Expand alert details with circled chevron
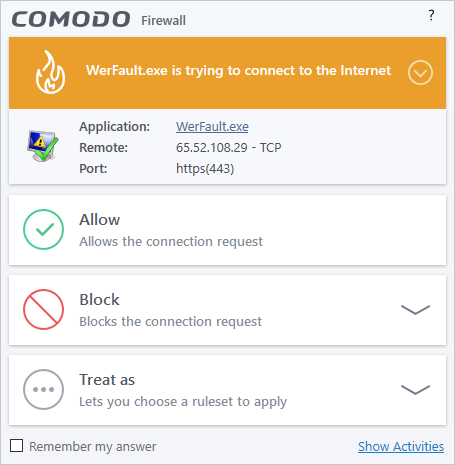The height and width of the screenshot is (465, 455). (x=420, y=72)
